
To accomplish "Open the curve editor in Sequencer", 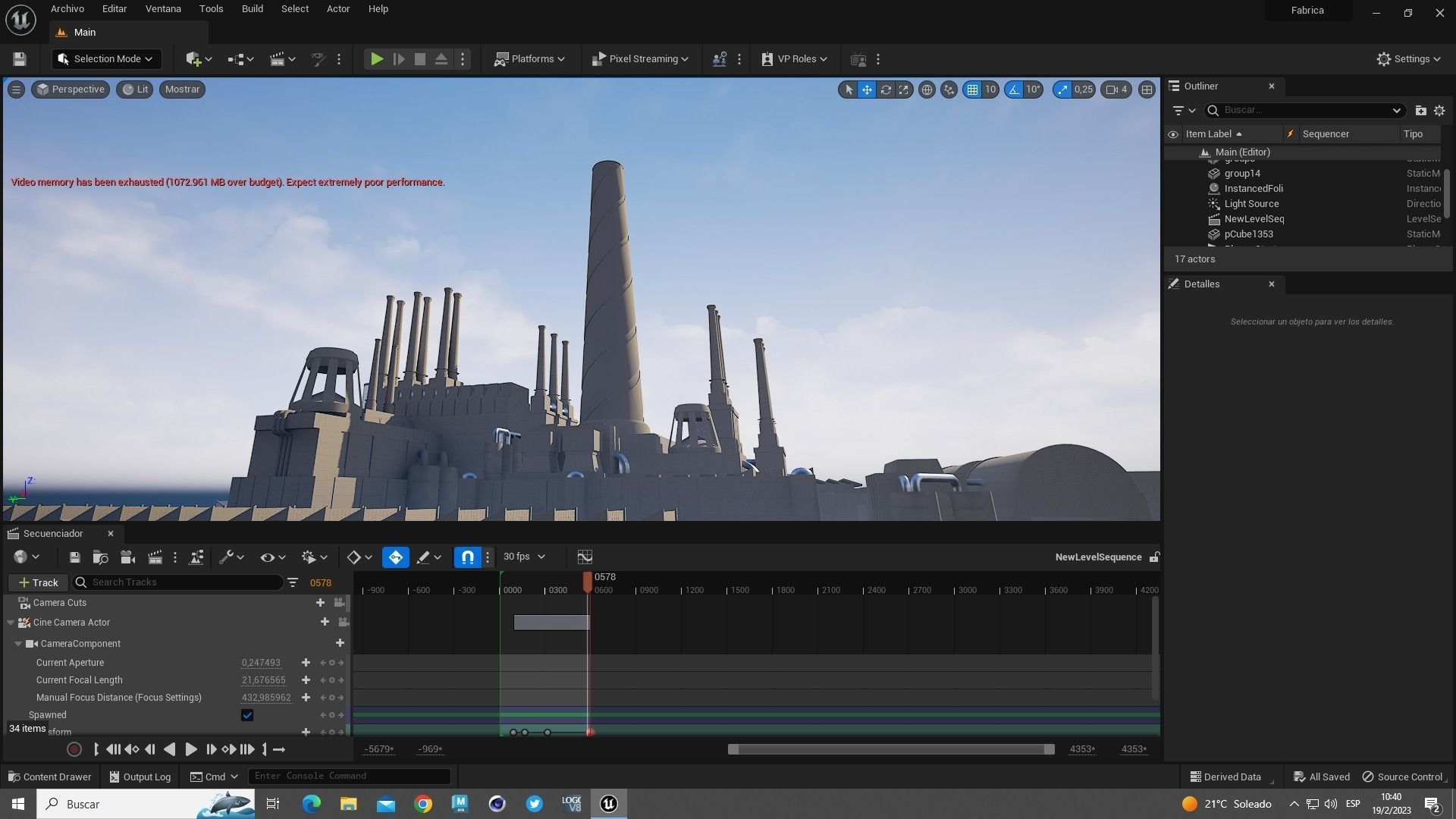I will [585, 557].
